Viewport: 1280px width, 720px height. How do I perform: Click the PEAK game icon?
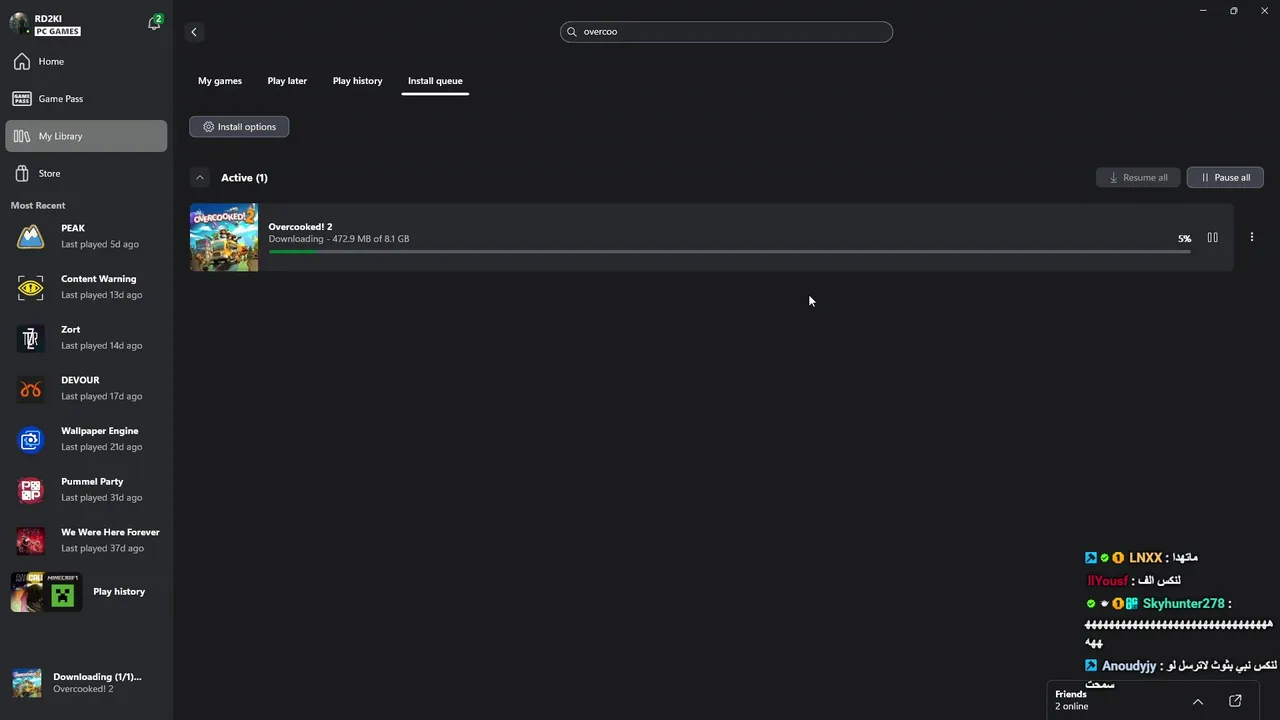tap(31, 236)
